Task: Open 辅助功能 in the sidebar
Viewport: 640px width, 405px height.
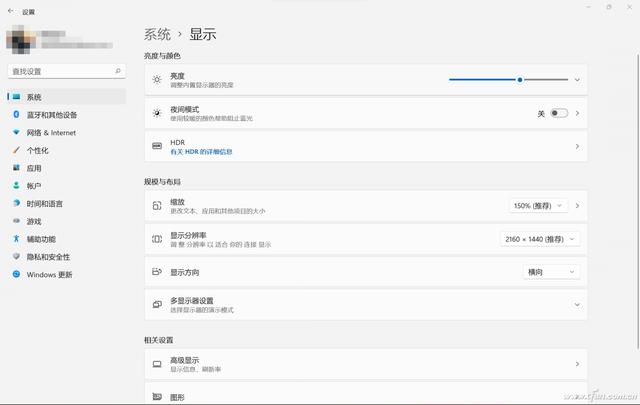Action: pyautogui.click(x=67, y=239)
